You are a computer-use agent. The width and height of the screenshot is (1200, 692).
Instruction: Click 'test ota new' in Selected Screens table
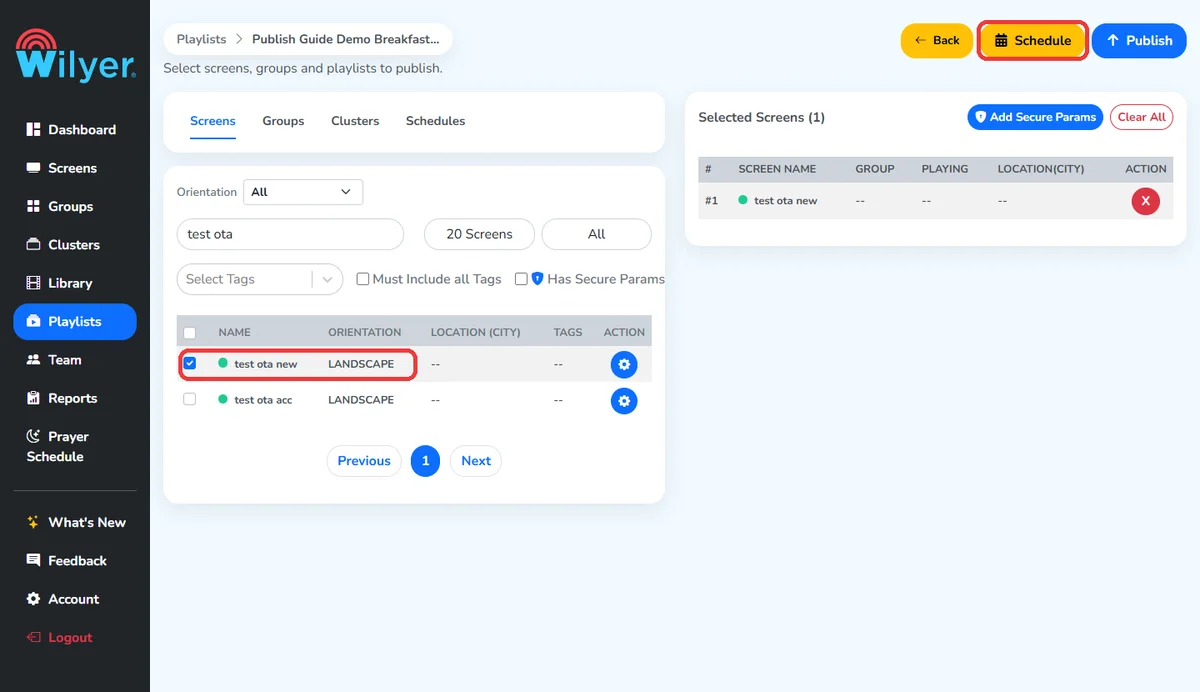[785, 201]
